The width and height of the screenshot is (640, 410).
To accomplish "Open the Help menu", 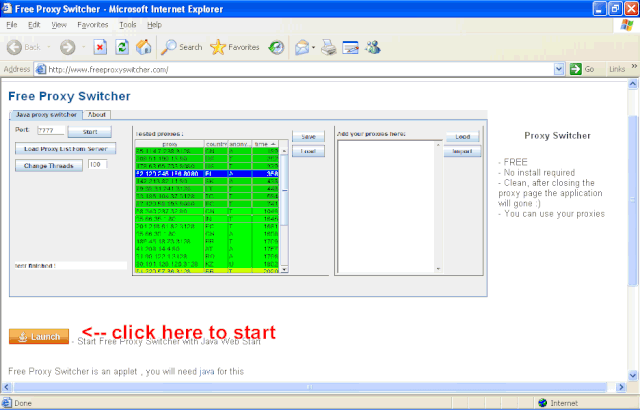I will [154, 25].
